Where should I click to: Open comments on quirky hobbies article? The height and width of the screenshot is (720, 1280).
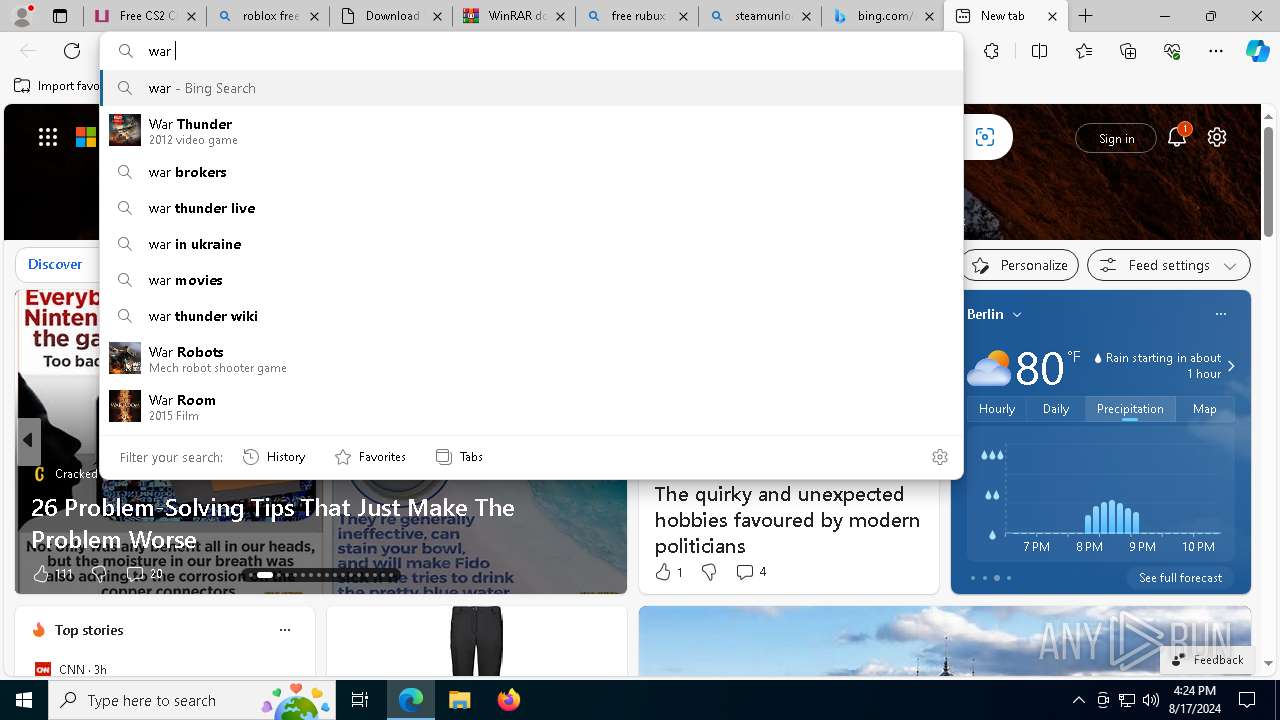point(751,572)
